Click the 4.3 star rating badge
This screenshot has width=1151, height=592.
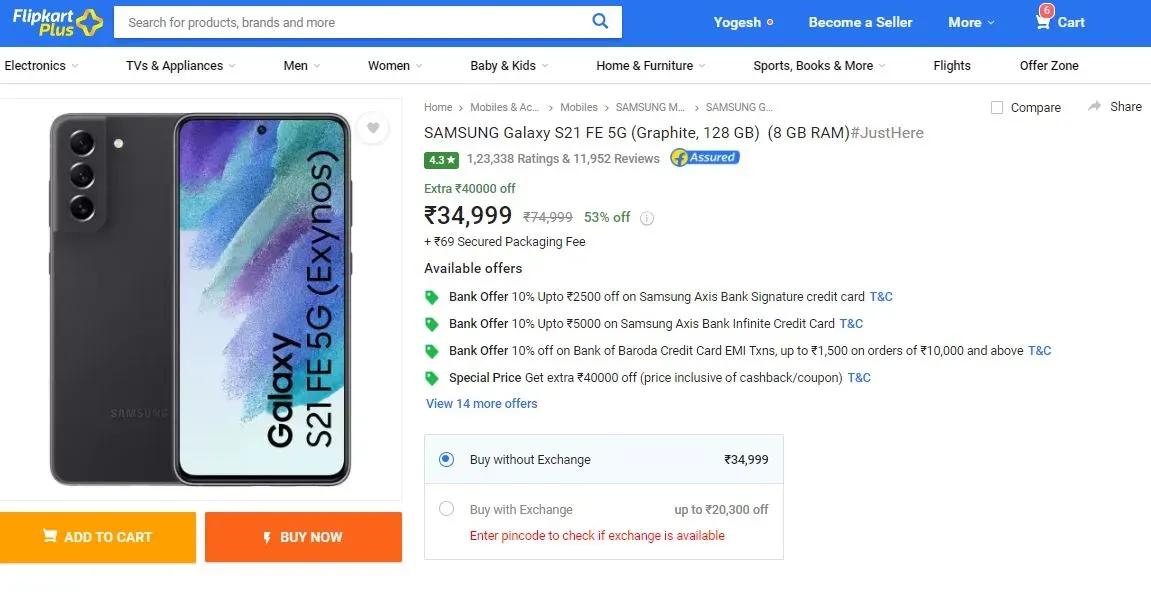(x=441, y=159)
